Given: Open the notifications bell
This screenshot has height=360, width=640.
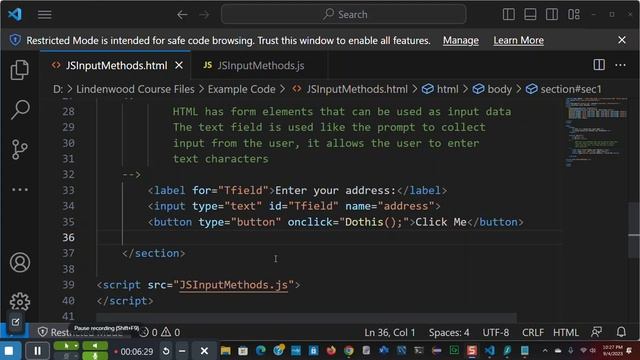Looking at the screenshot, I should point(621,332).
